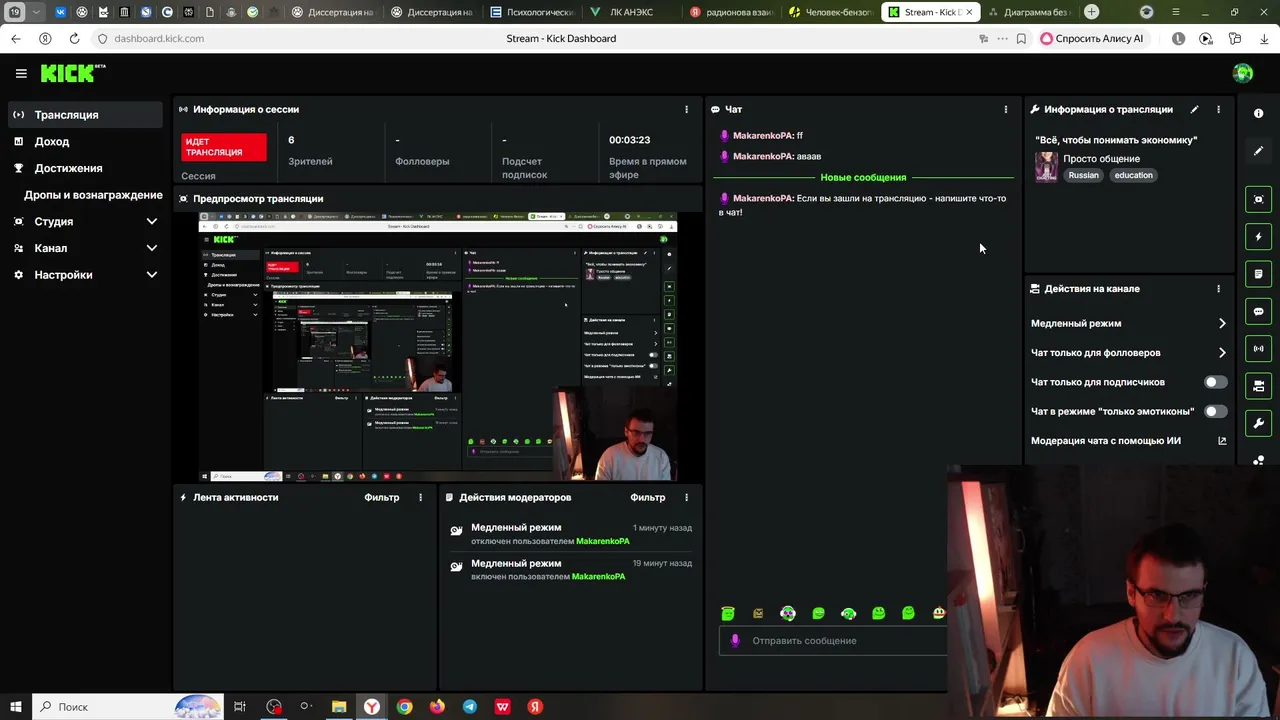1280x720 pixels.
Task: Open the browser tab list dropdown arrow
Action: (x=37, y=12)
